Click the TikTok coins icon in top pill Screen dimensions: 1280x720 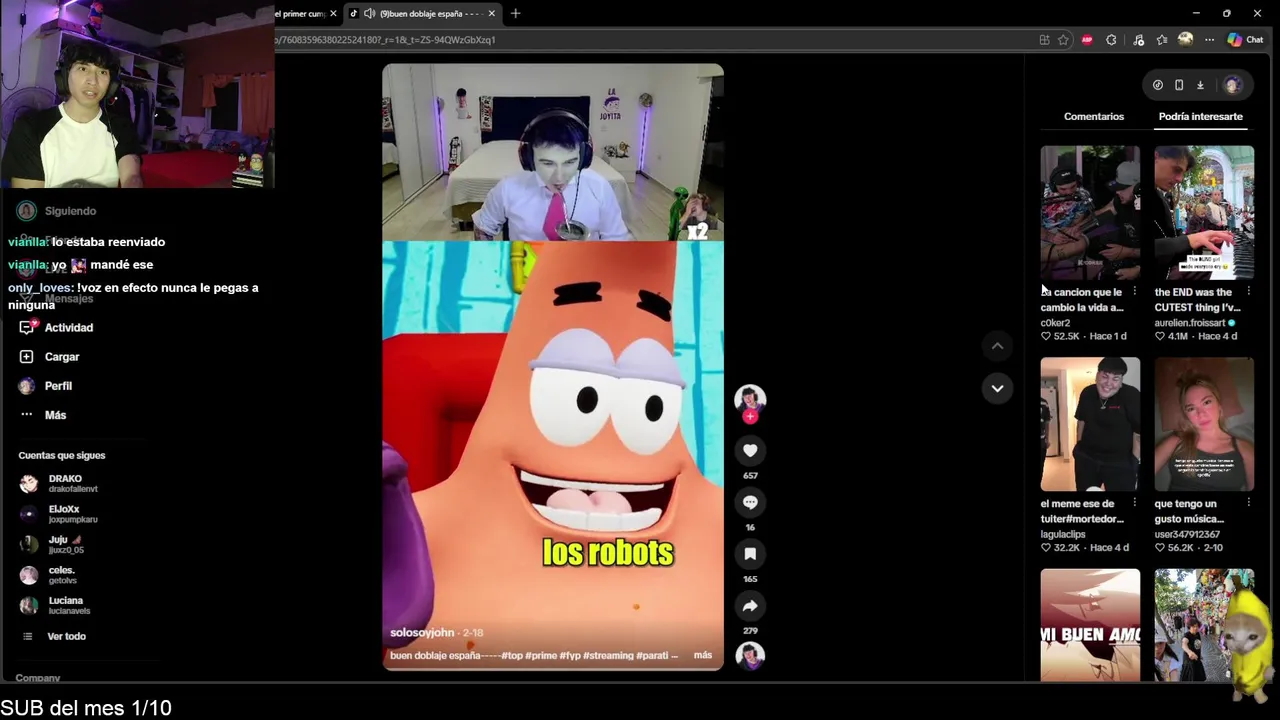[x=1158, y=85]
